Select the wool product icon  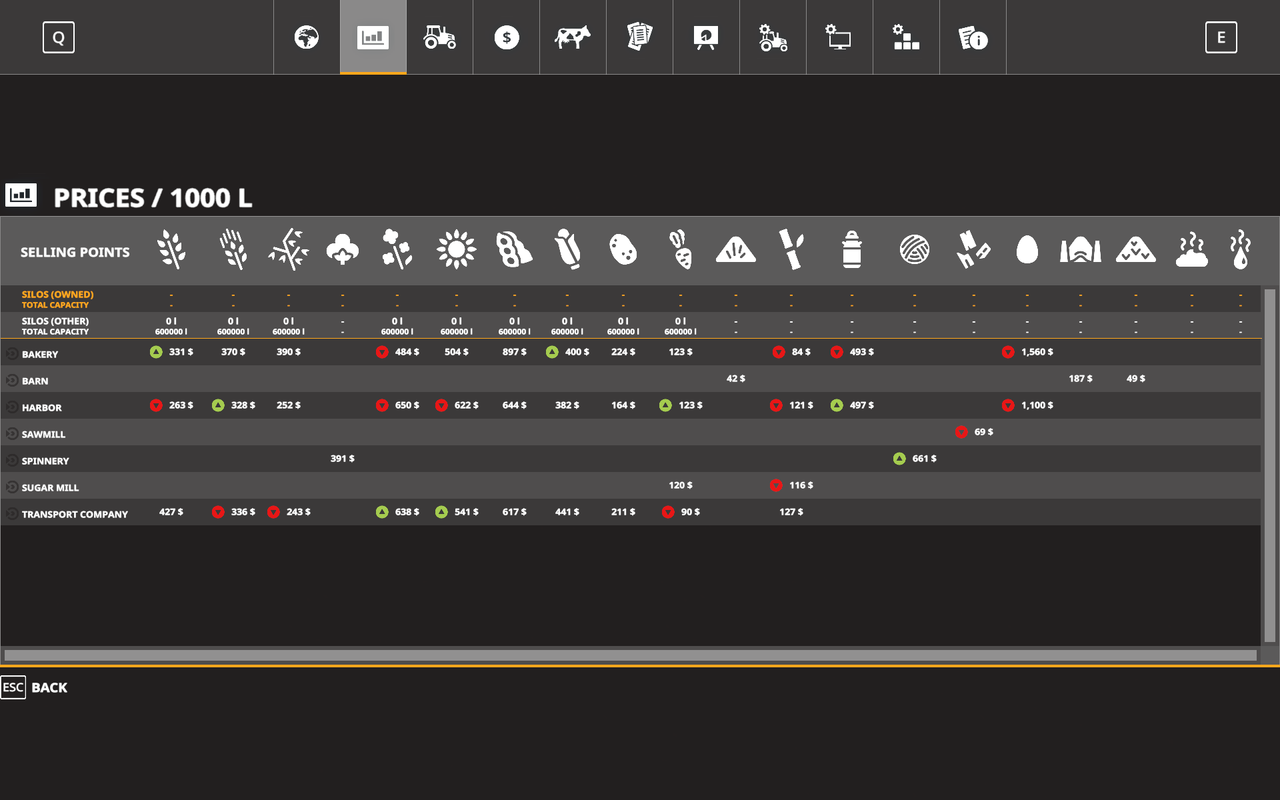(915, 248)
